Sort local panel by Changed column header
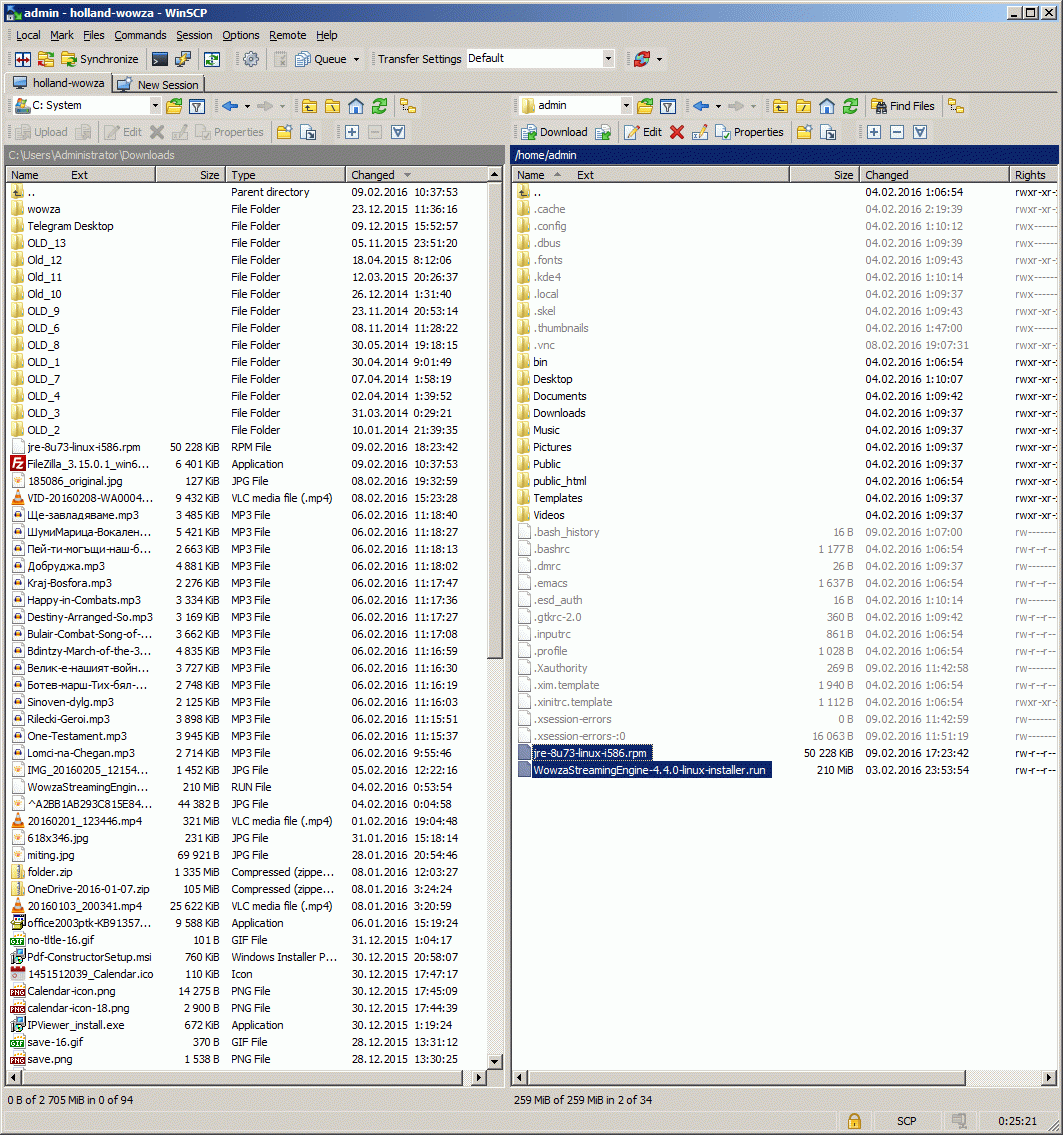The height and width of the screenshot is (1135, 1063). 415,175
